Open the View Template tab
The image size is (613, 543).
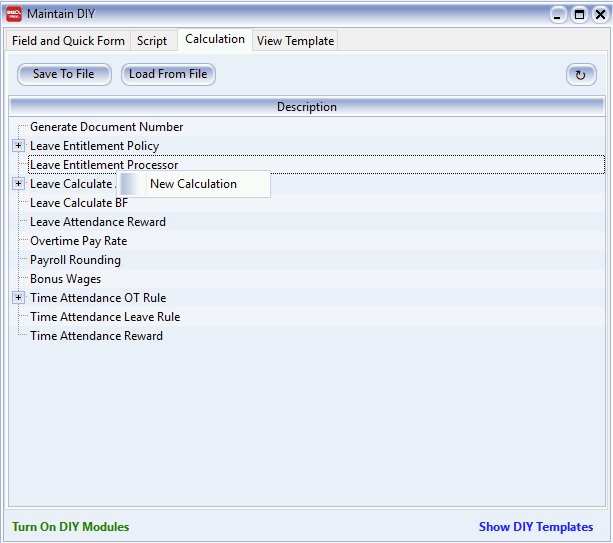tap(295, 41)
